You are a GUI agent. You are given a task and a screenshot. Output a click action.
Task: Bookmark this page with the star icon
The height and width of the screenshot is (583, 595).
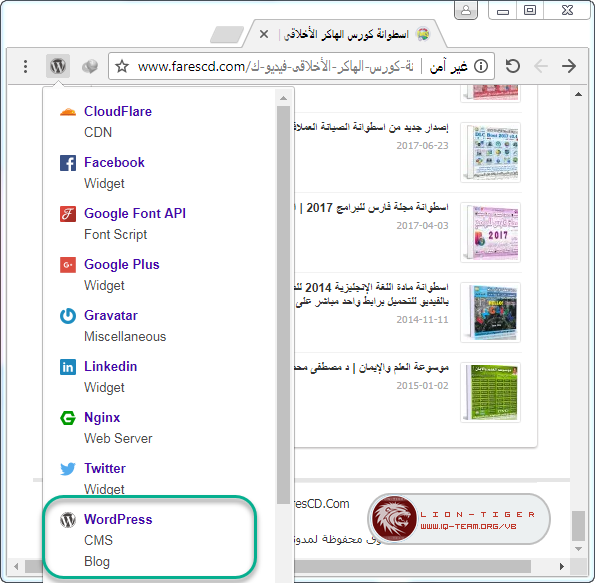[122, 66]
